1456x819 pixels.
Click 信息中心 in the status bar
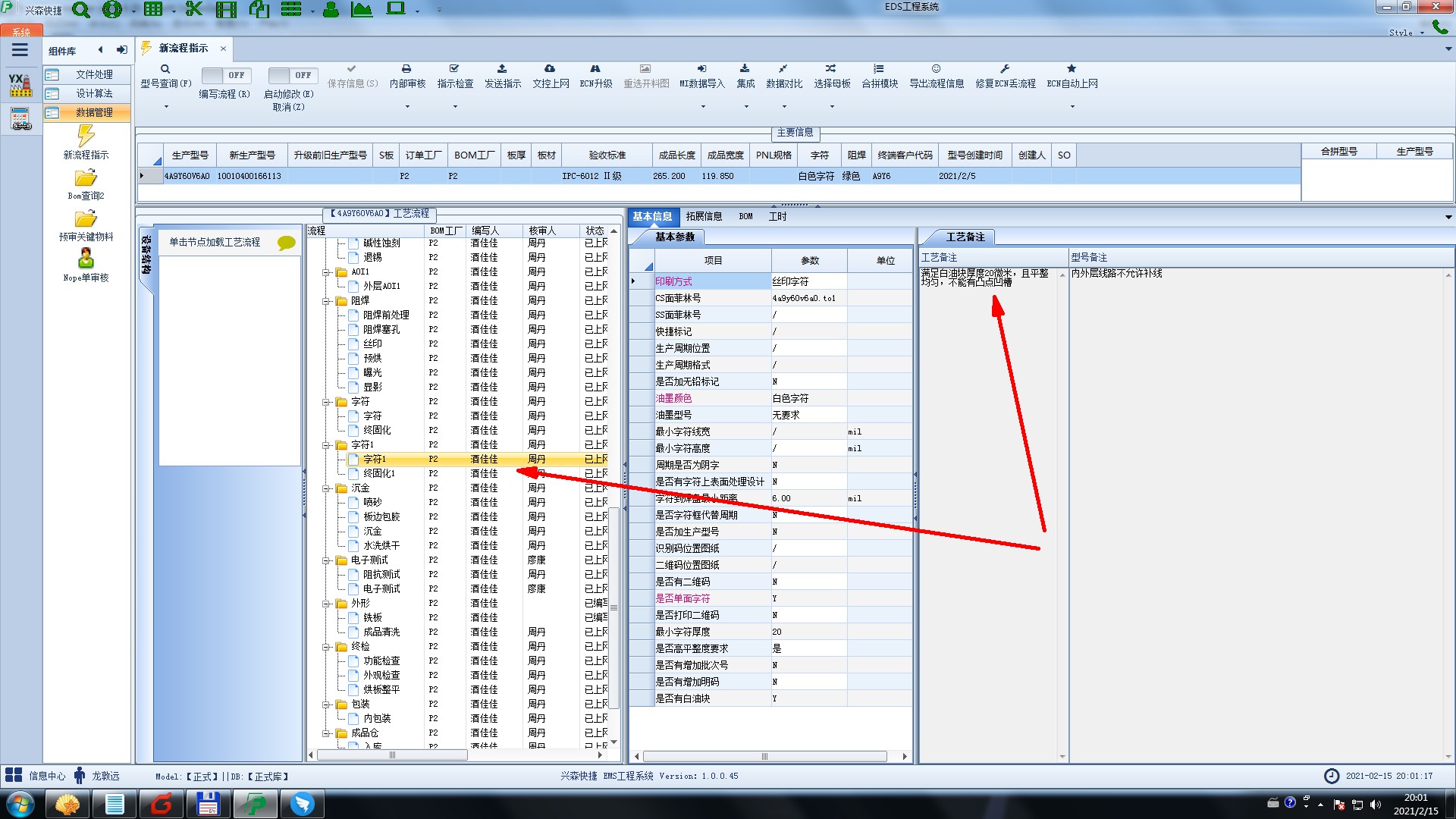[x=47, y=776]
